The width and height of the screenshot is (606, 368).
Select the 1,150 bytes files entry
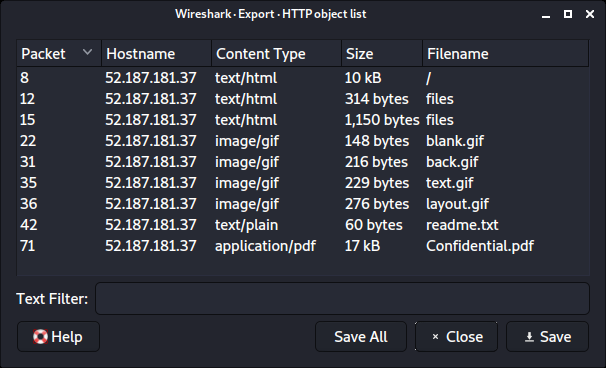pos(303,120)
